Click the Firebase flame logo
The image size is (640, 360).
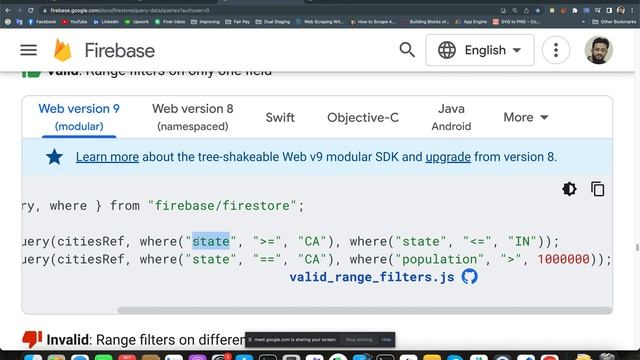tap(63, 50)
